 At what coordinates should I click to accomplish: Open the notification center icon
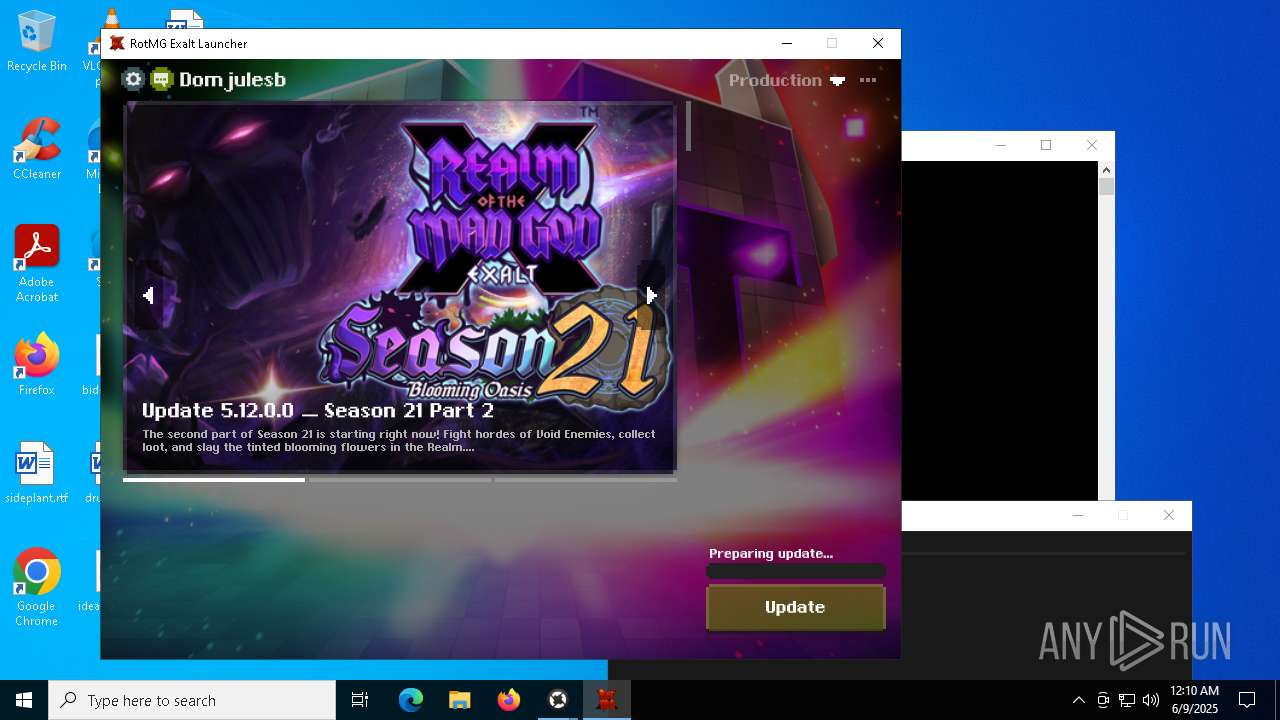1247,700
